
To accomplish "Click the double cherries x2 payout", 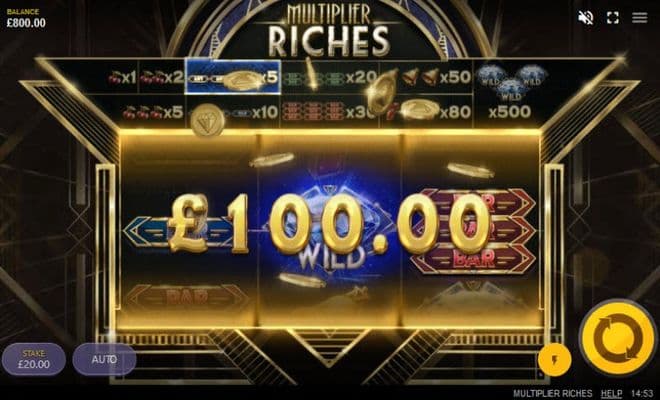I will tap(162, 77).
